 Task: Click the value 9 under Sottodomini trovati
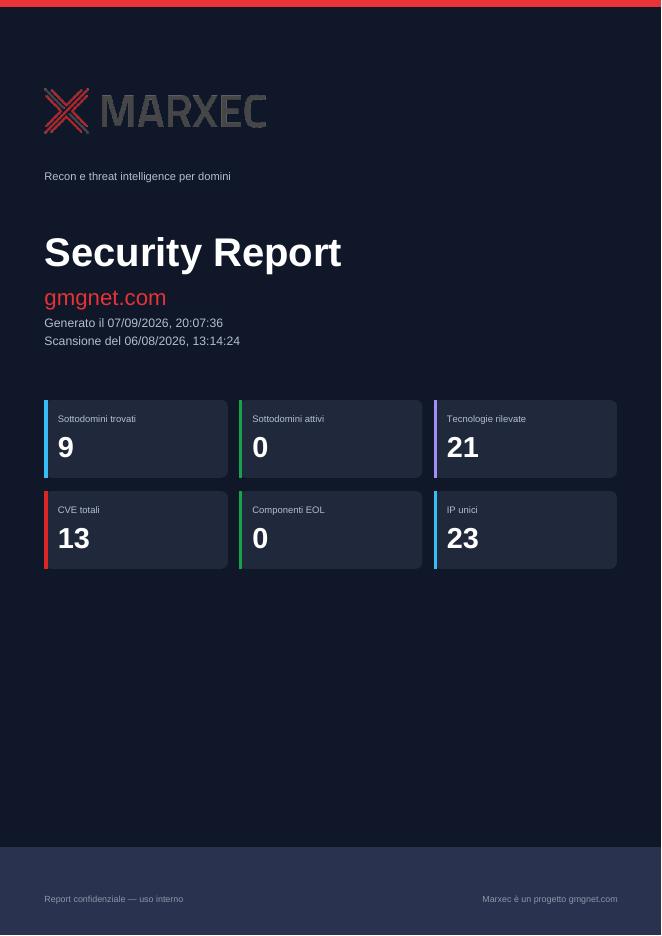click(x=66, y=448)
